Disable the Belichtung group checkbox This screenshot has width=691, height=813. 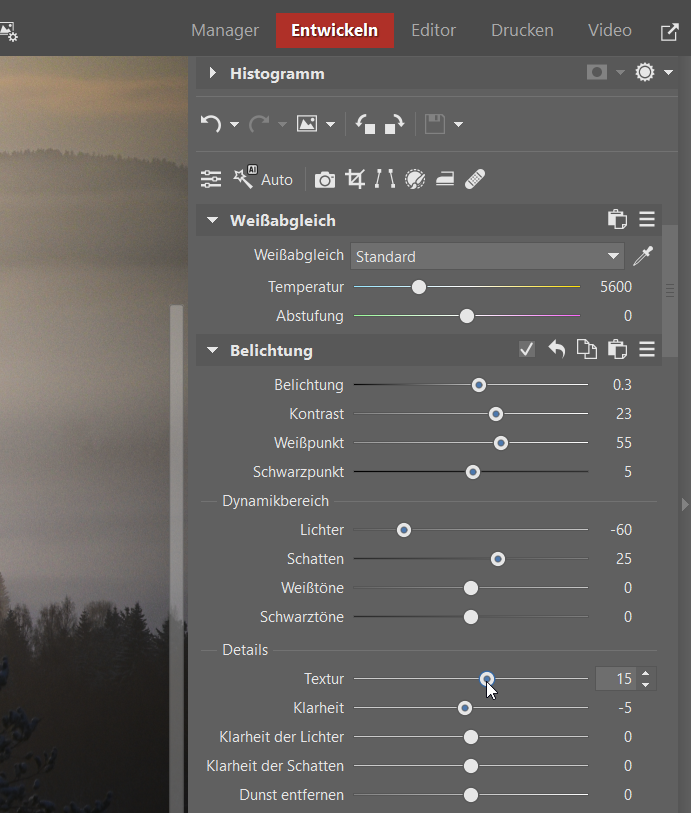click(x=527, y=350)
